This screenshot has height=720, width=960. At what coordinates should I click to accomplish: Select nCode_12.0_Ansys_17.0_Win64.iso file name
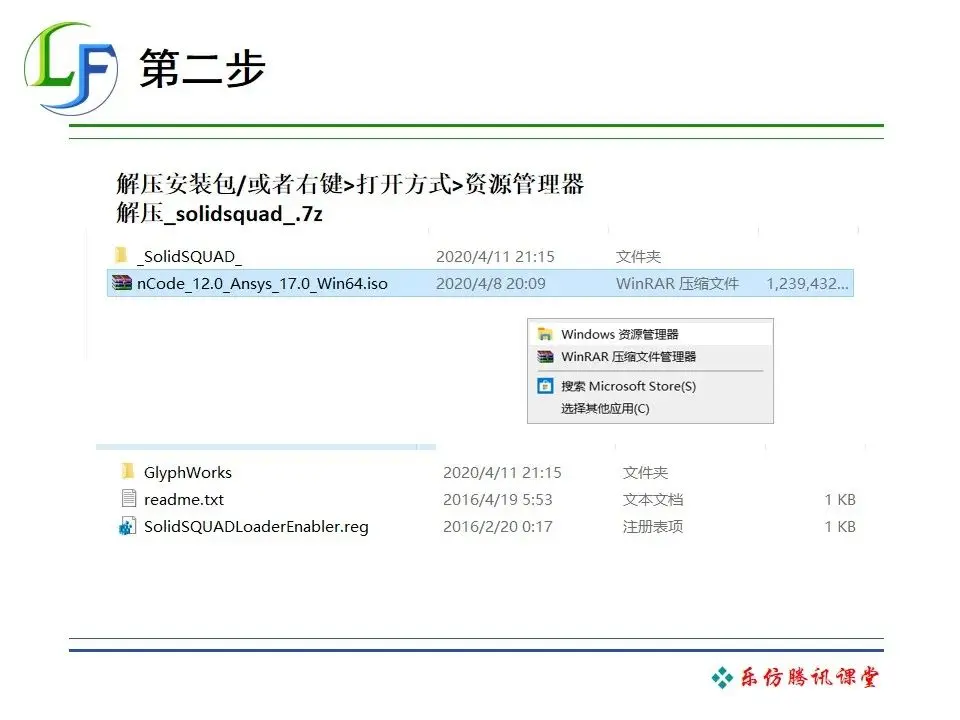pyautogui.click(x=262, y=283)
